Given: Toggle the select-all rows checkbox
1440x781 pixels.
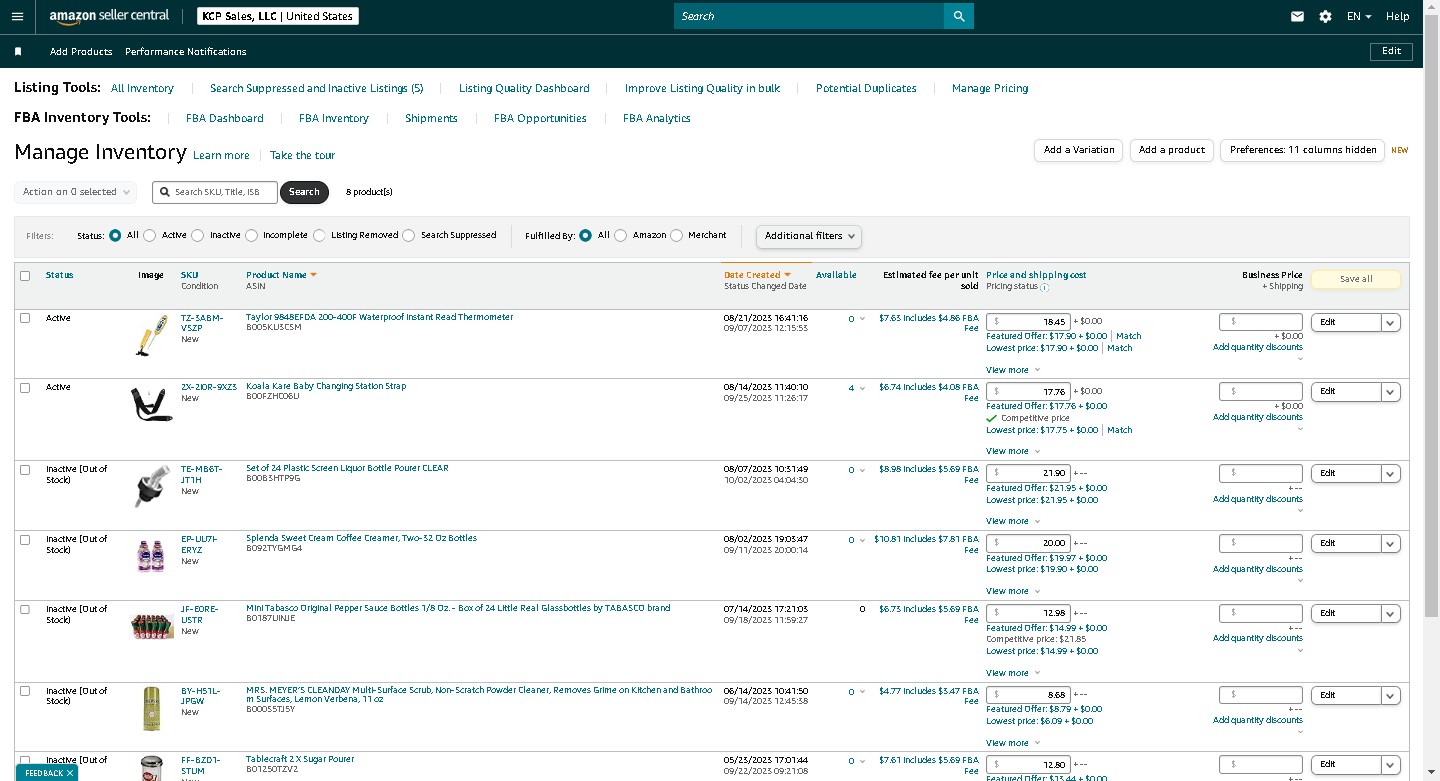Looking at the screenshot, I should 25,276.
